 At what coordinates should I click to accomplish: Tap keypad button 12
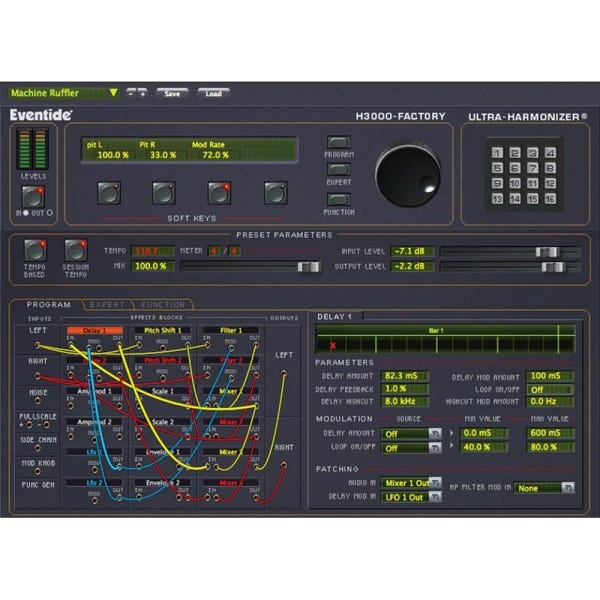click(550, 183)
